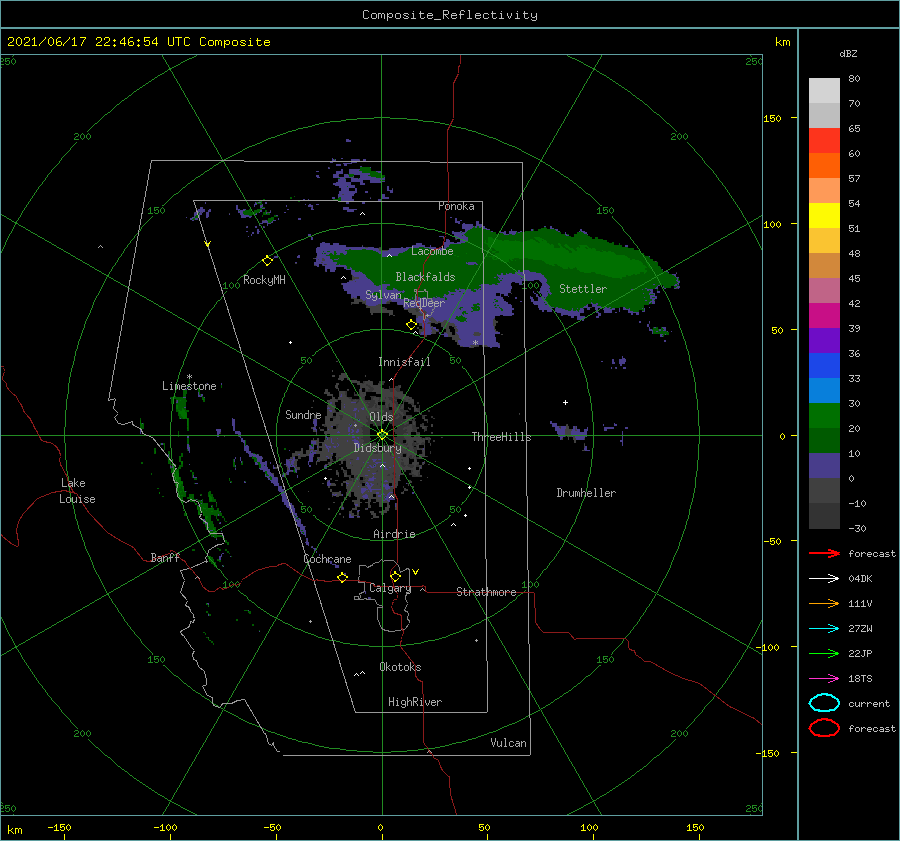
Task: Click the Cochrane town label
Action: [x=327, y=559]
